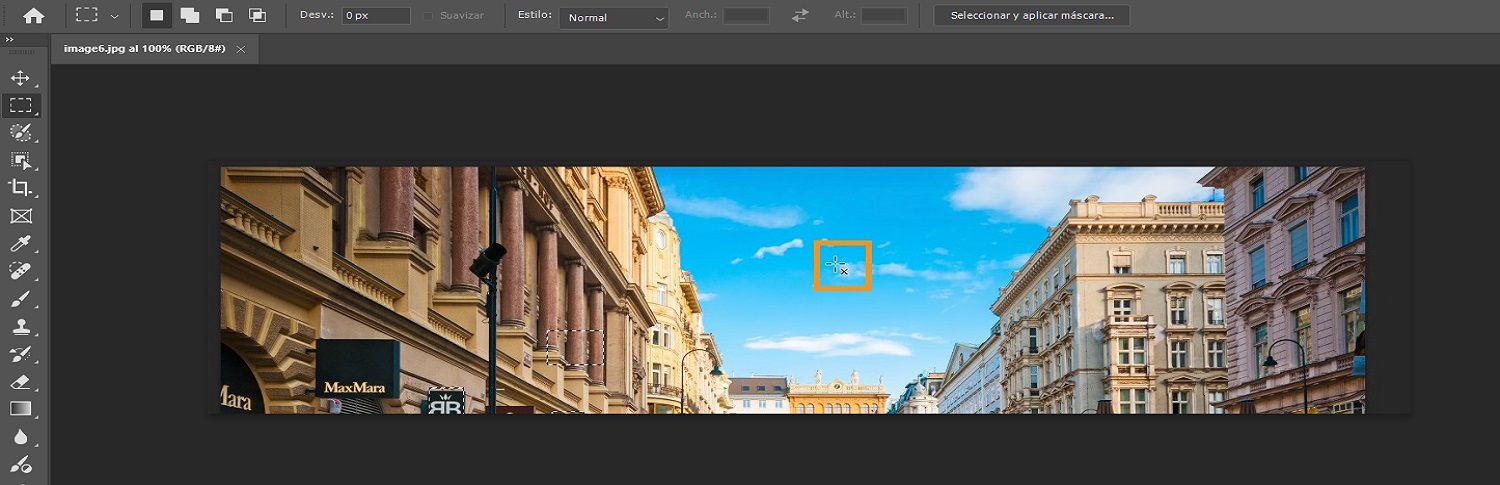The image size is (1500, 485).
Task: Click the Desv. feather input field
Action: pos(376,16)
